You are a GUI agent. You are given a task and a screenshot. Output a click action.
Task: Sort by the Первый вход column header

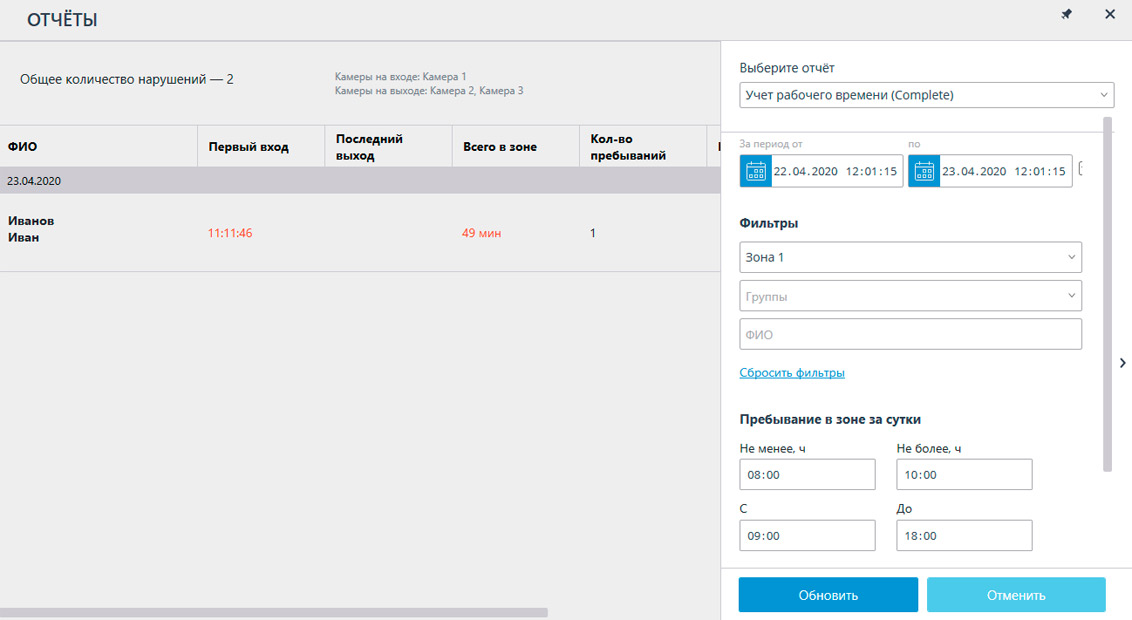(x=248, y=147)
